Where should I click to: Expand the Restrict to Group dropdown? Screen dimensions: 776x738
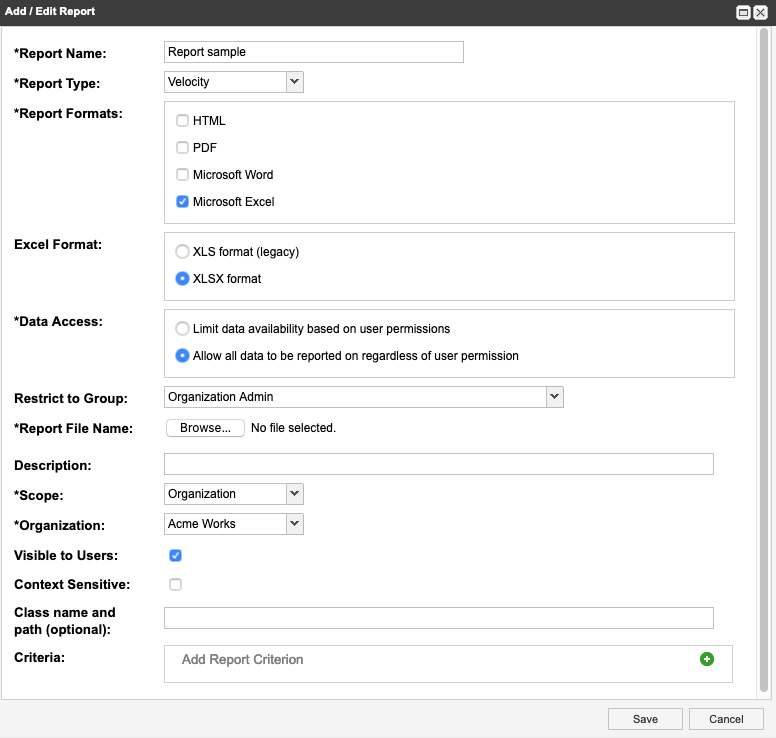click(x=364, y=397)
